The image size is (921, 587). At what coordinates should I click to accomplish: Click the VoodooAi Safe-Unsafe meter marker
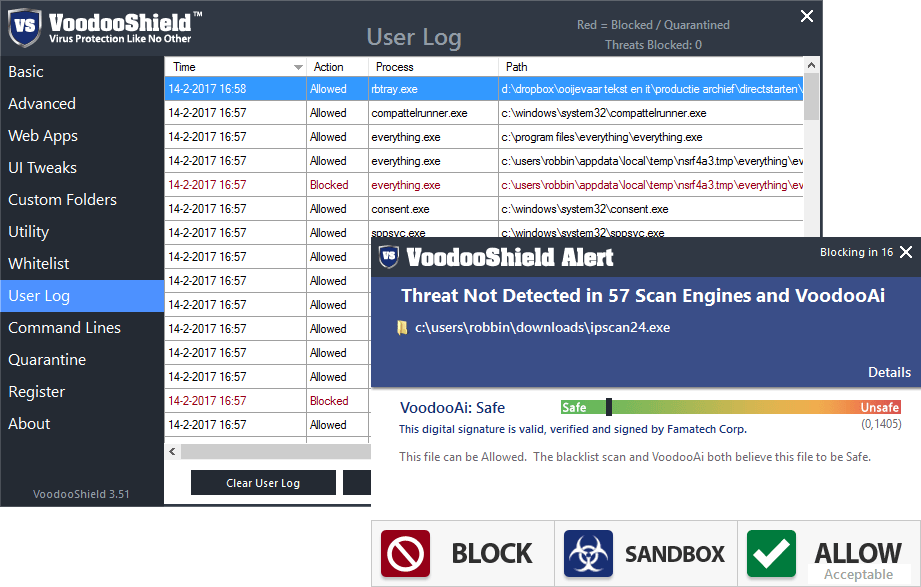(609, 407)
